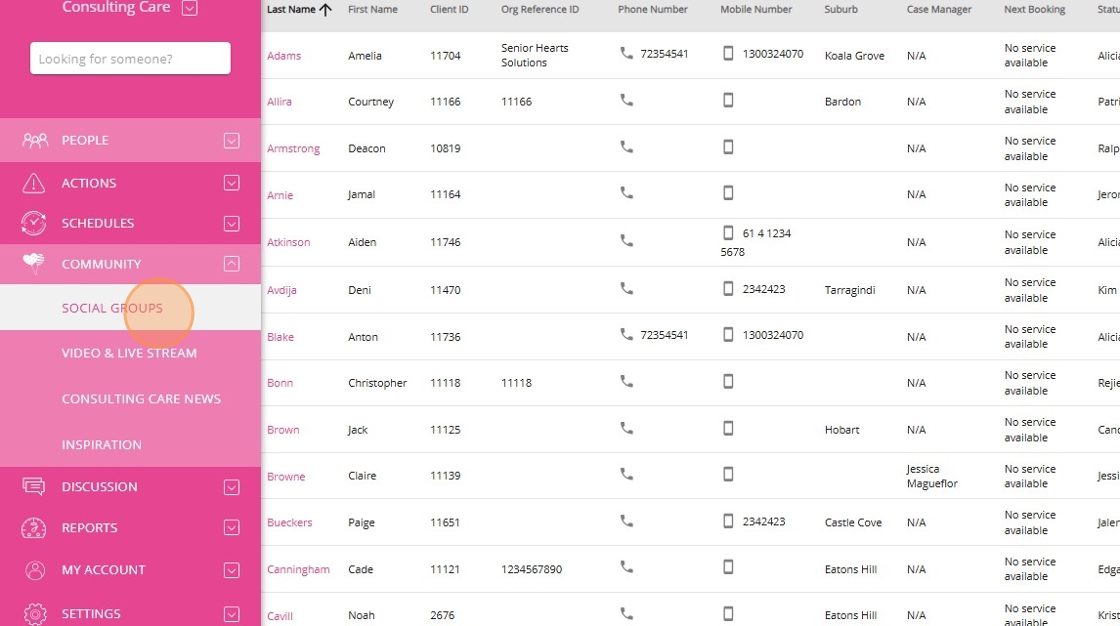Click Castle Cove suburb cell

pos(853,522)
